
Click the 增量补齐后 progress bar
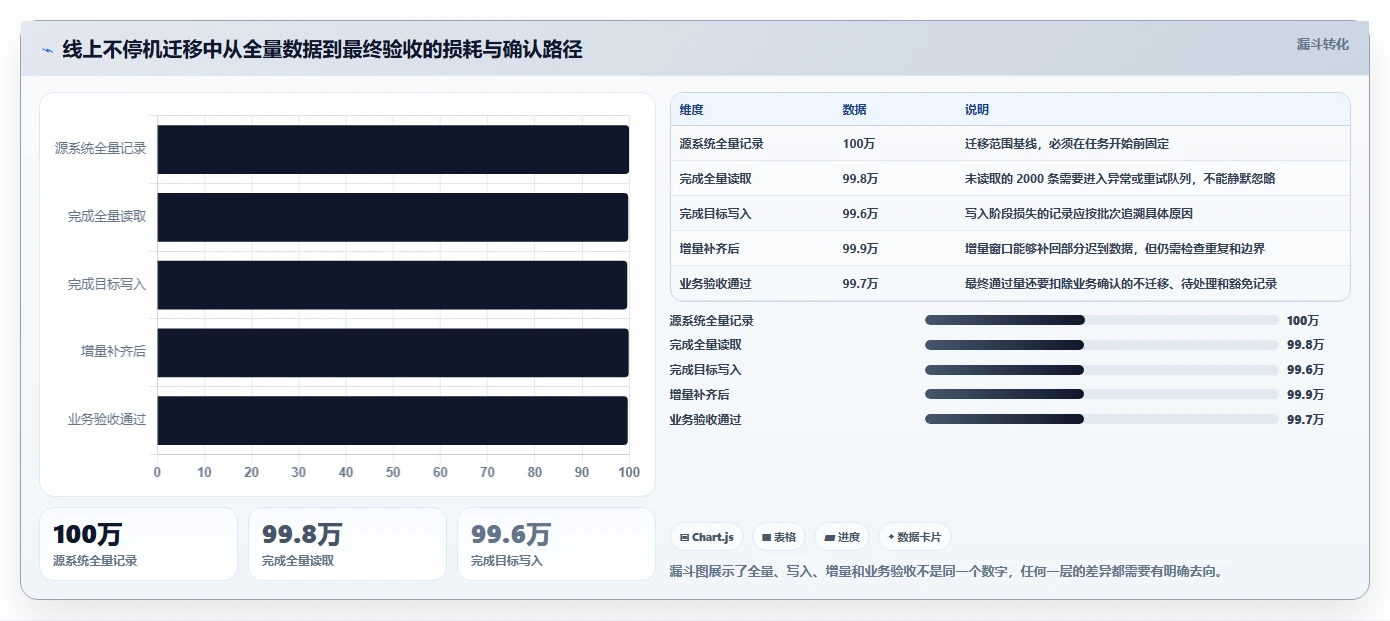(1101, 394)
